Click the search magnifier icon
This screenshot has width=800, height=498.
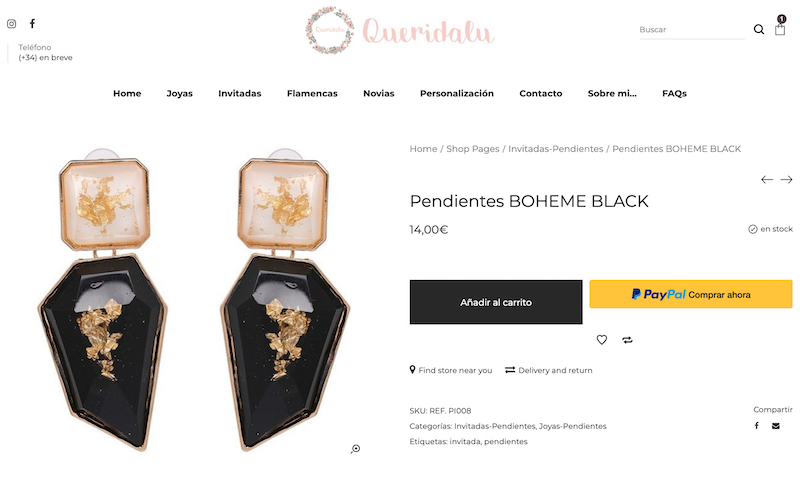tap(759, 30)
